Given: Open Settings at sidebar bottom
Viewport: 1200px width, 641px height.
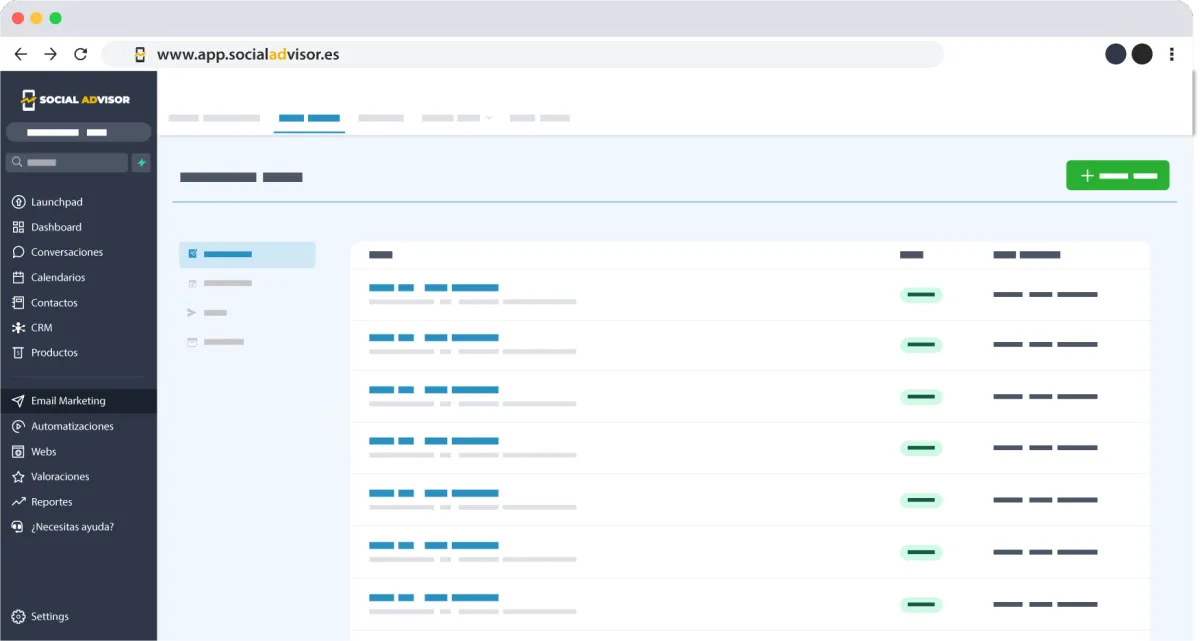Looking at the screenshot, I should [49, 616].
